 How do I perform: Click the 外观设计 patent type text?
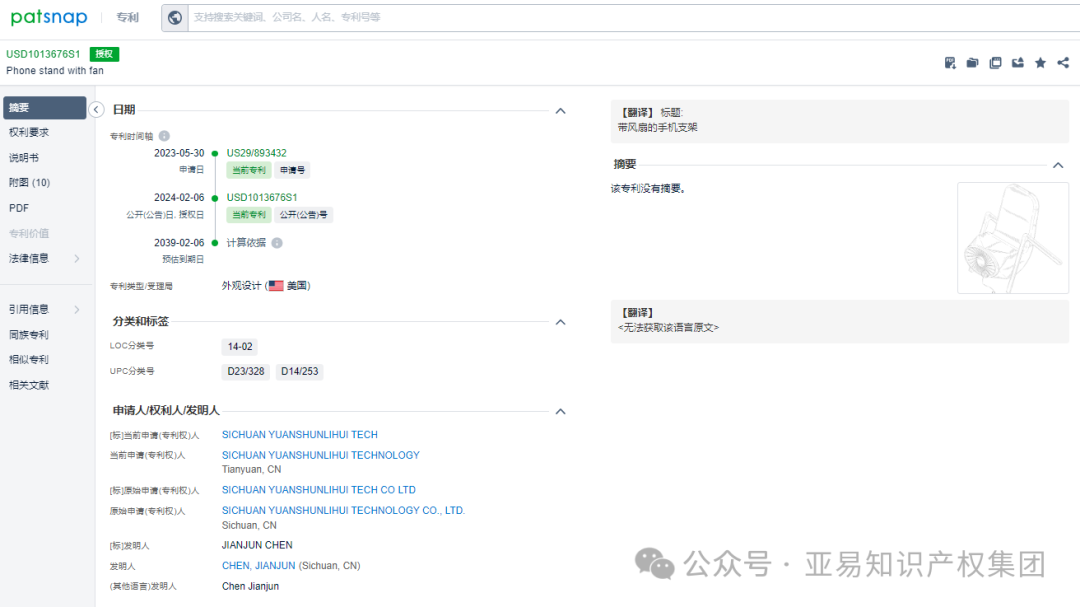click(241, 285)
